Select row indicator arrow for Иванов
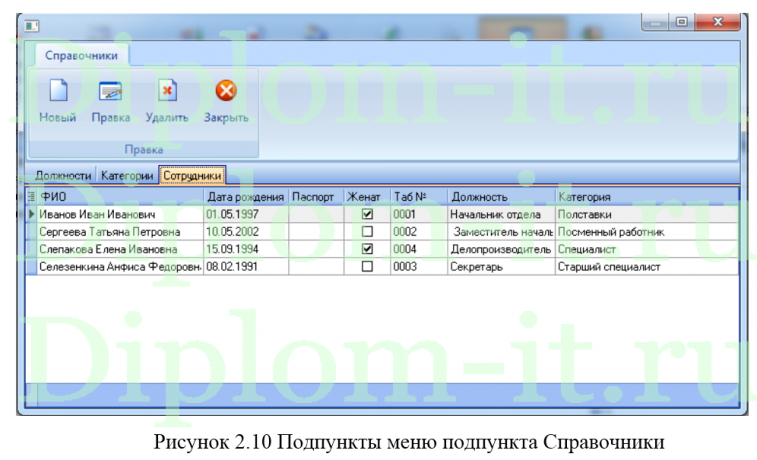The width and height of the screenshot is (757, 460). pos(31,214)
